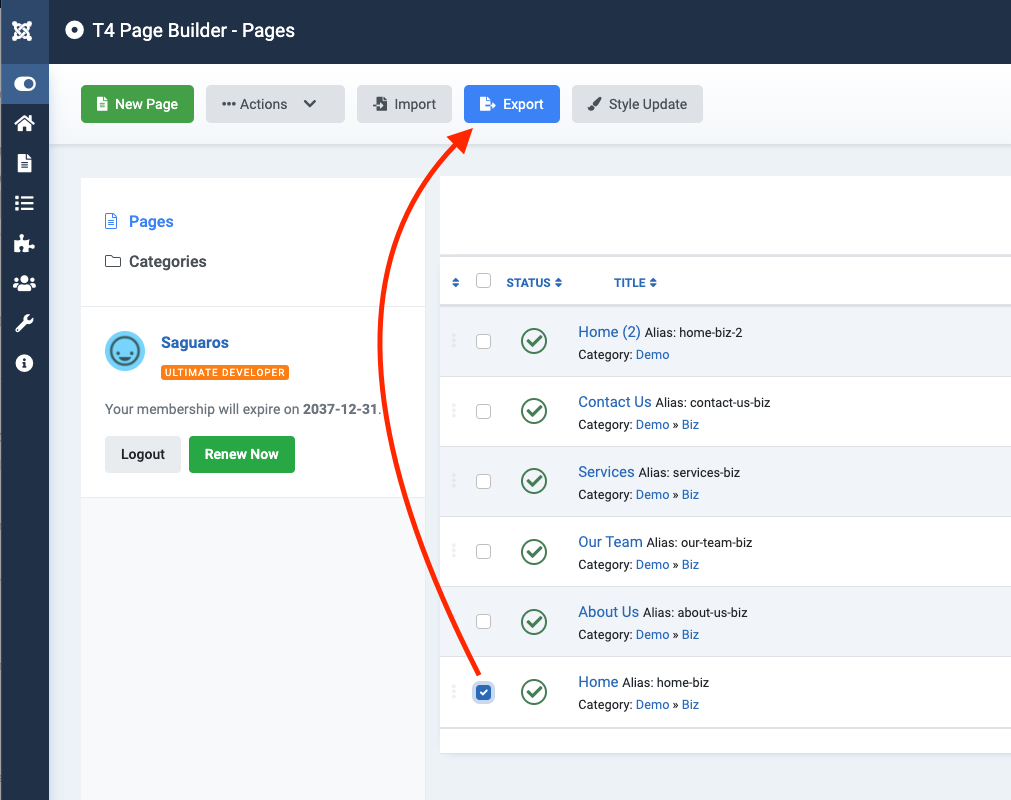Open the Components puzzle icon in sidebar
The image size is (1011, 800).
point(24,243)
